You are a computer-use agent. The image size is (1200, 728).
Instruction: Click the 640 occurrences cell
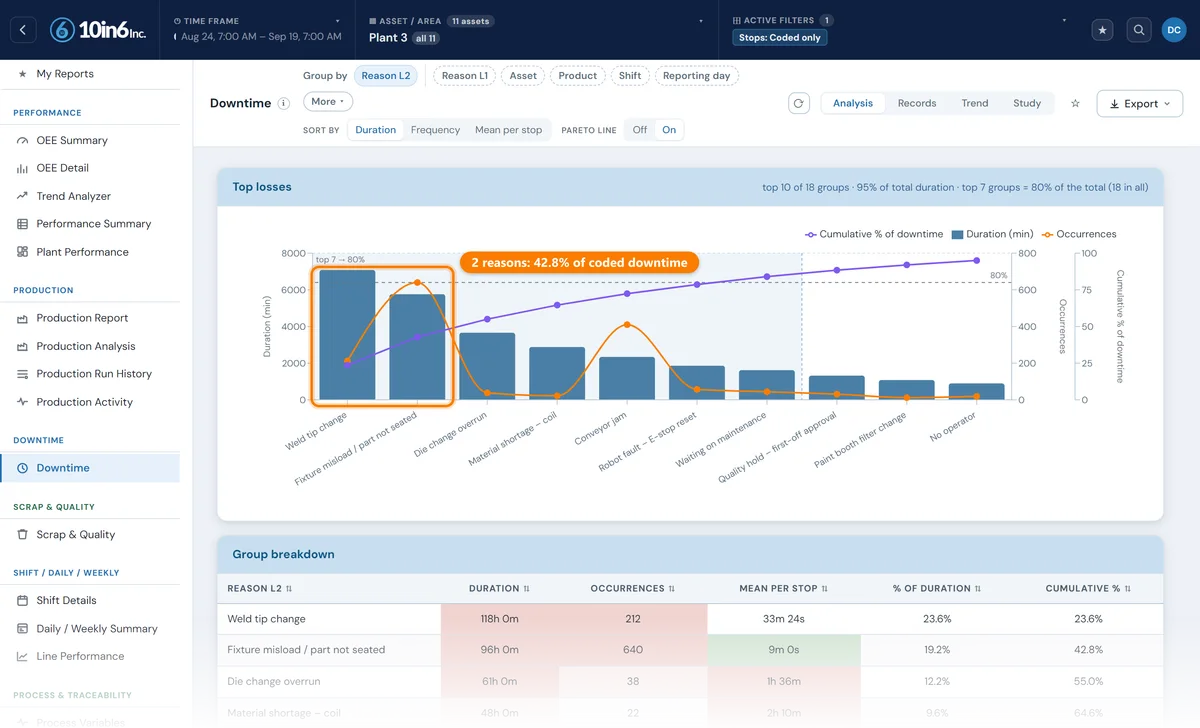[x=632, y=650]
